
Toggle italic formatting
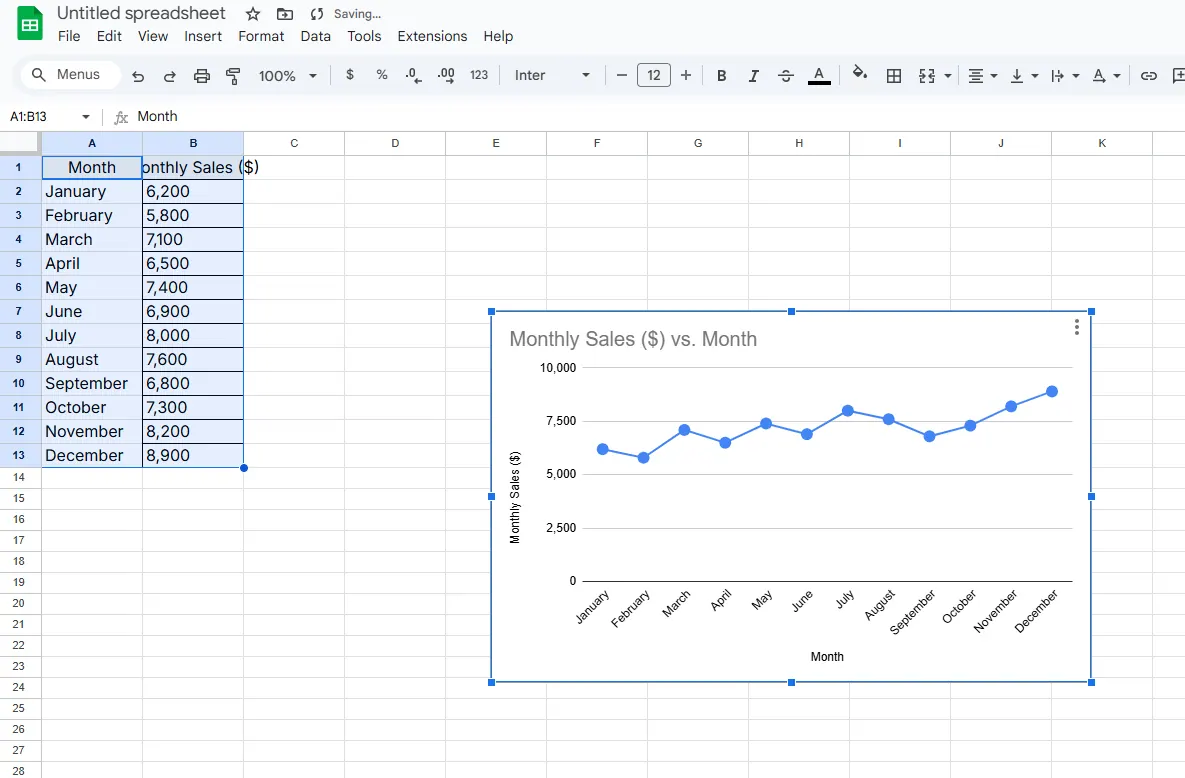pyautogui.click(x=754, y=76)
